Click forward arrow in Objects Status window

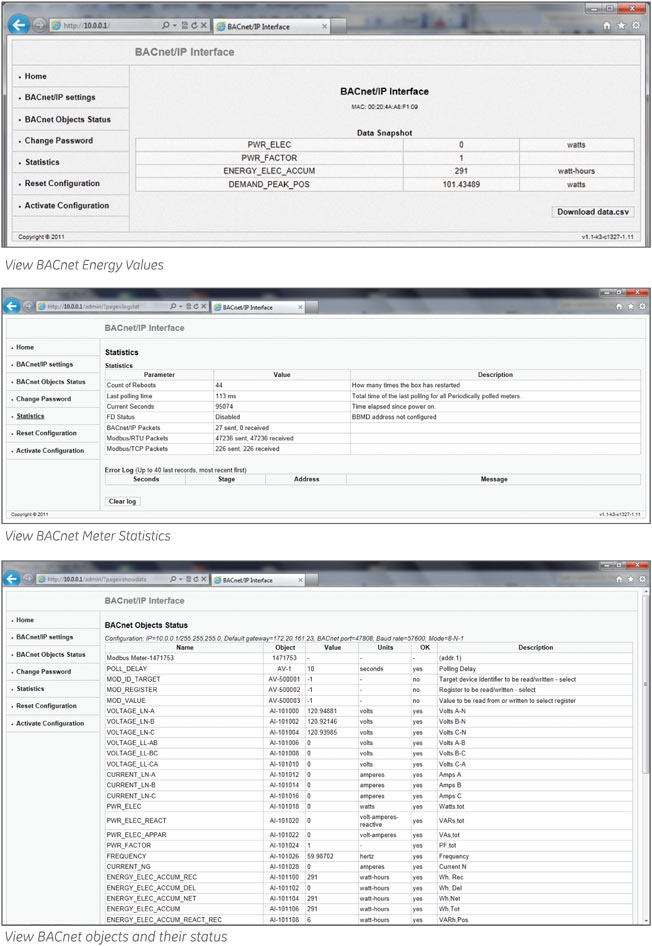coord(28,579)
